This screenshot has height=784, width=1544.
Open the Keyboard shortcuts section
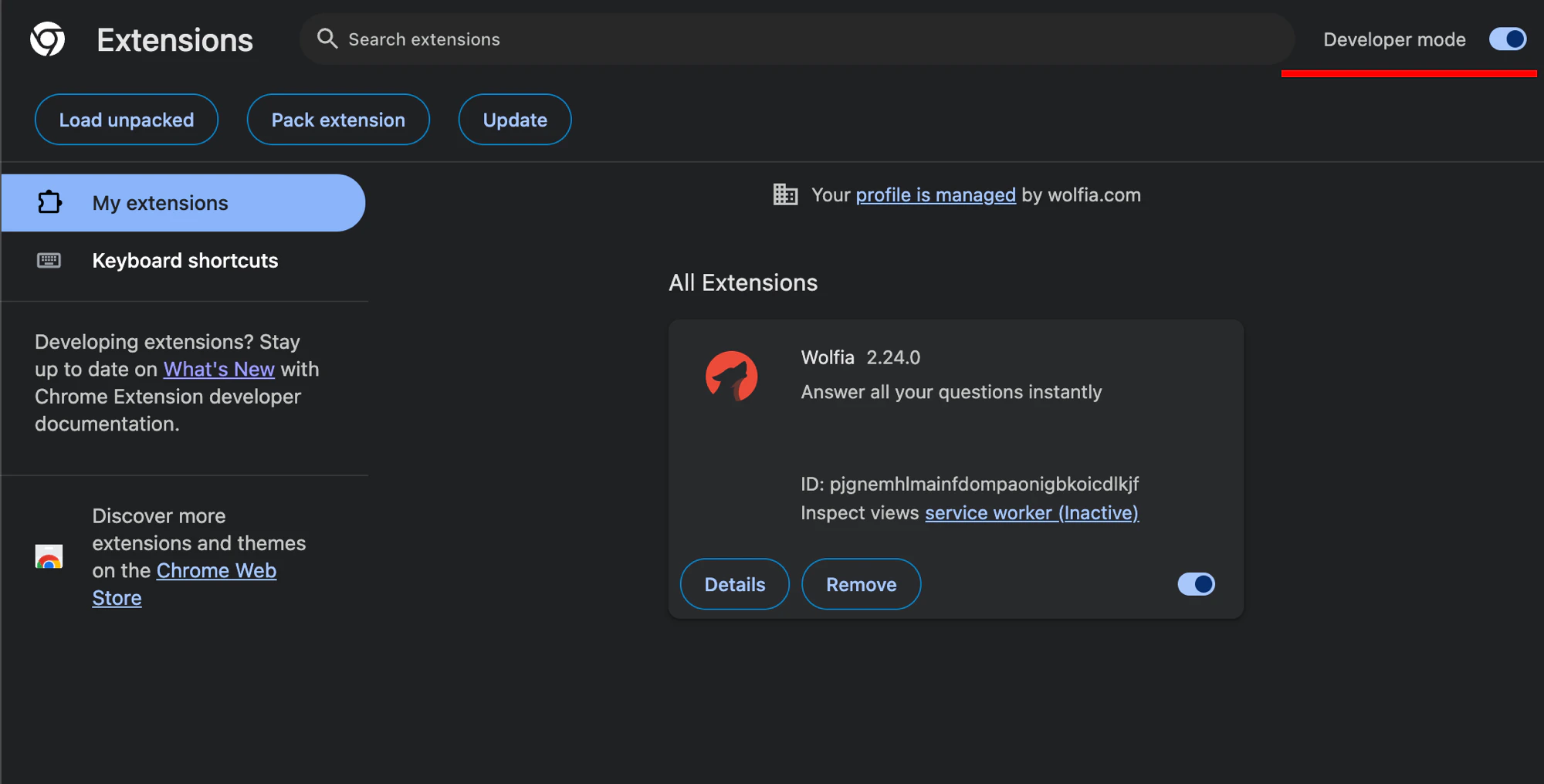[x=183, y=261]
